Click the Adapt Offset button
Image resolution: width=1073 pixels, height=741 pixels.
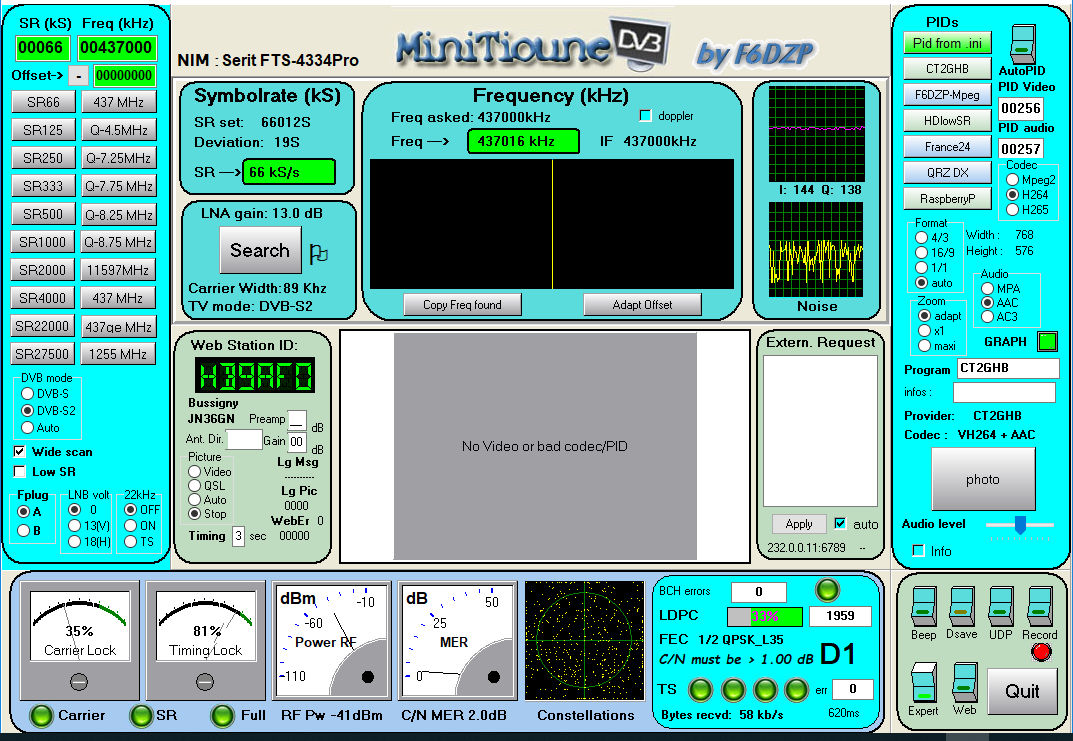click(642, 305)
